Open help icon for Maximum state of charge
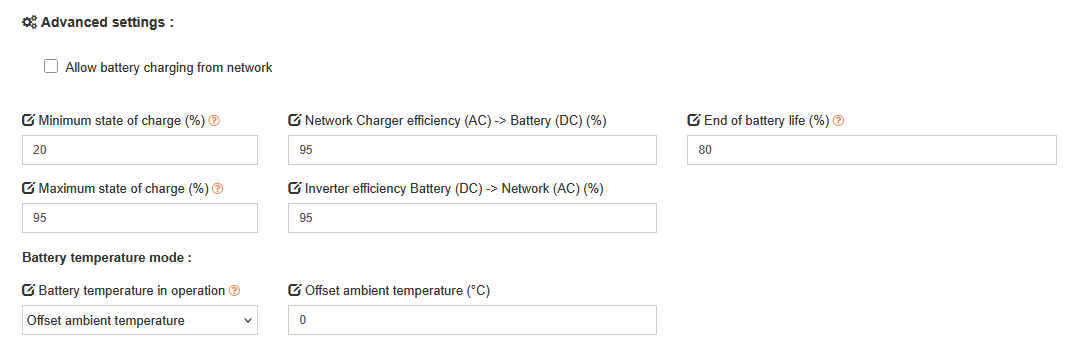Screen dimensions: 1078x363 tap(217, 188)
